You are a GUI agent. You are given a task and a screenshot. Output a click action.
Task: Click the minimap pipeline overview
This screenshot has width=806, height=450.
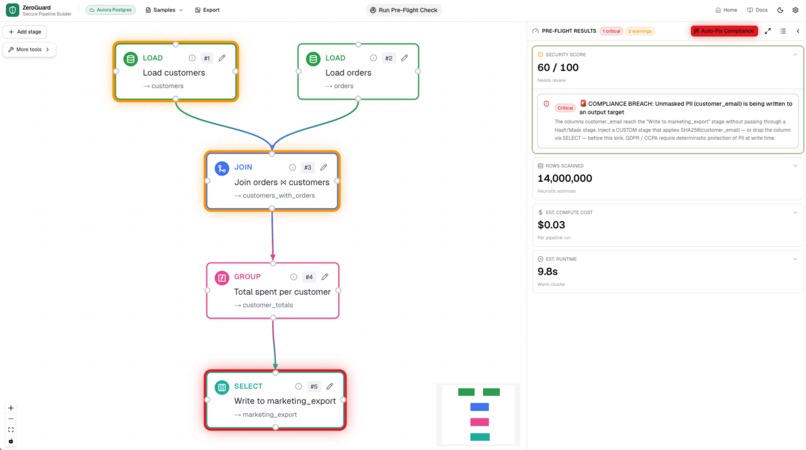pyautogui.click(x=479, y=415)
